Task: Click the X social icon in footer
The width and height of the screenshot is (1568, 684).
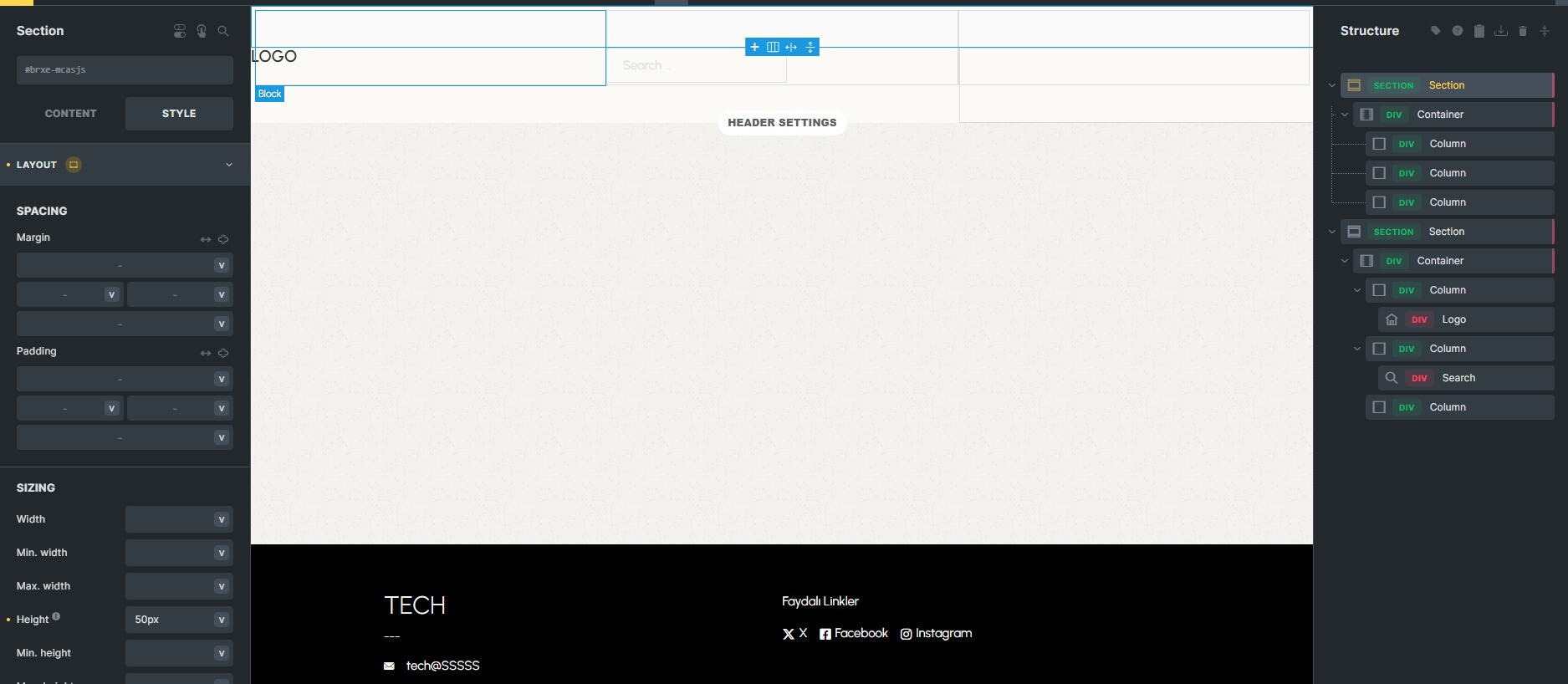Action: (788, 634)
